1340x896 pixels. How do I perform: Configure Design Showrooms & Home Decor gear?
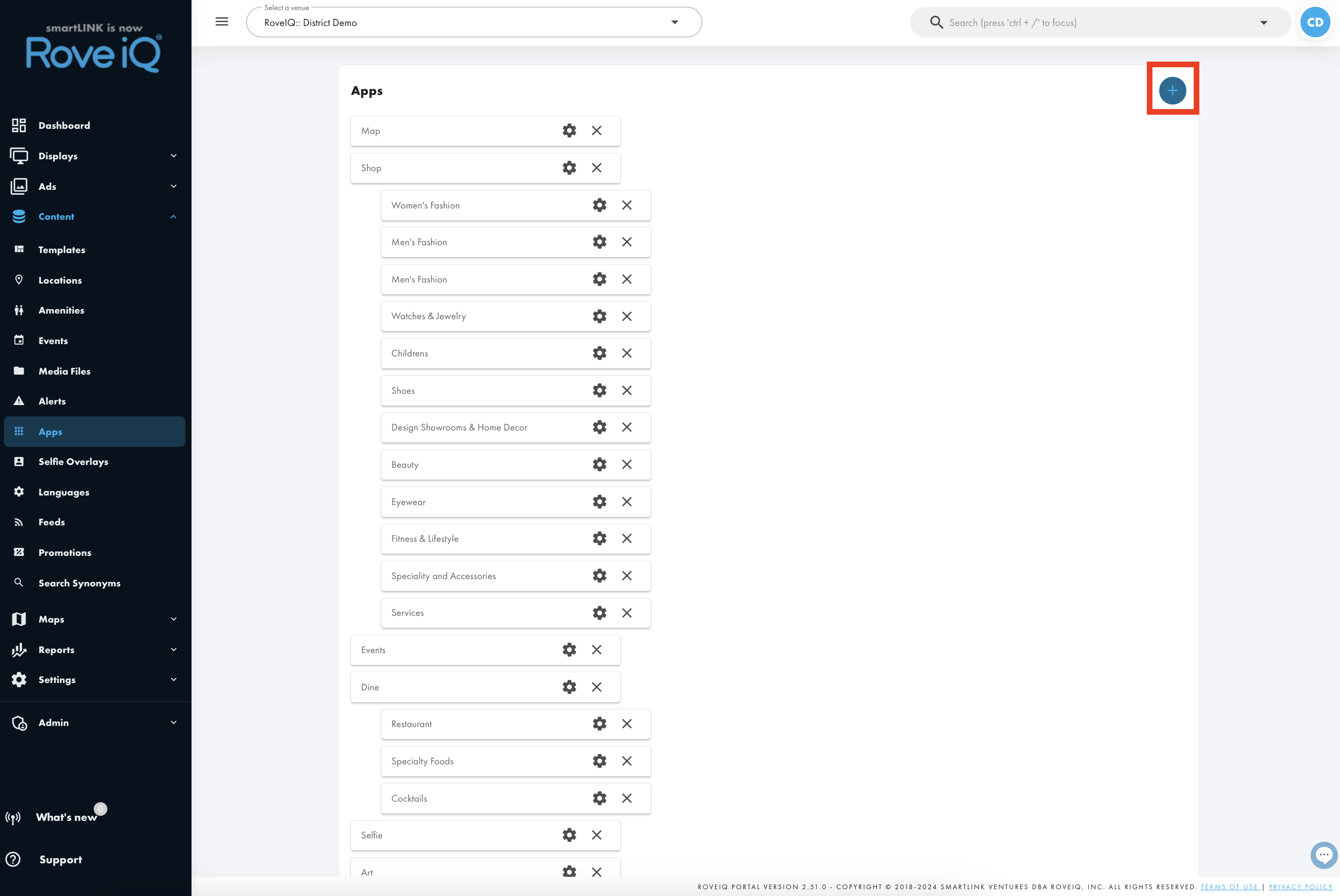pos(599,427)
